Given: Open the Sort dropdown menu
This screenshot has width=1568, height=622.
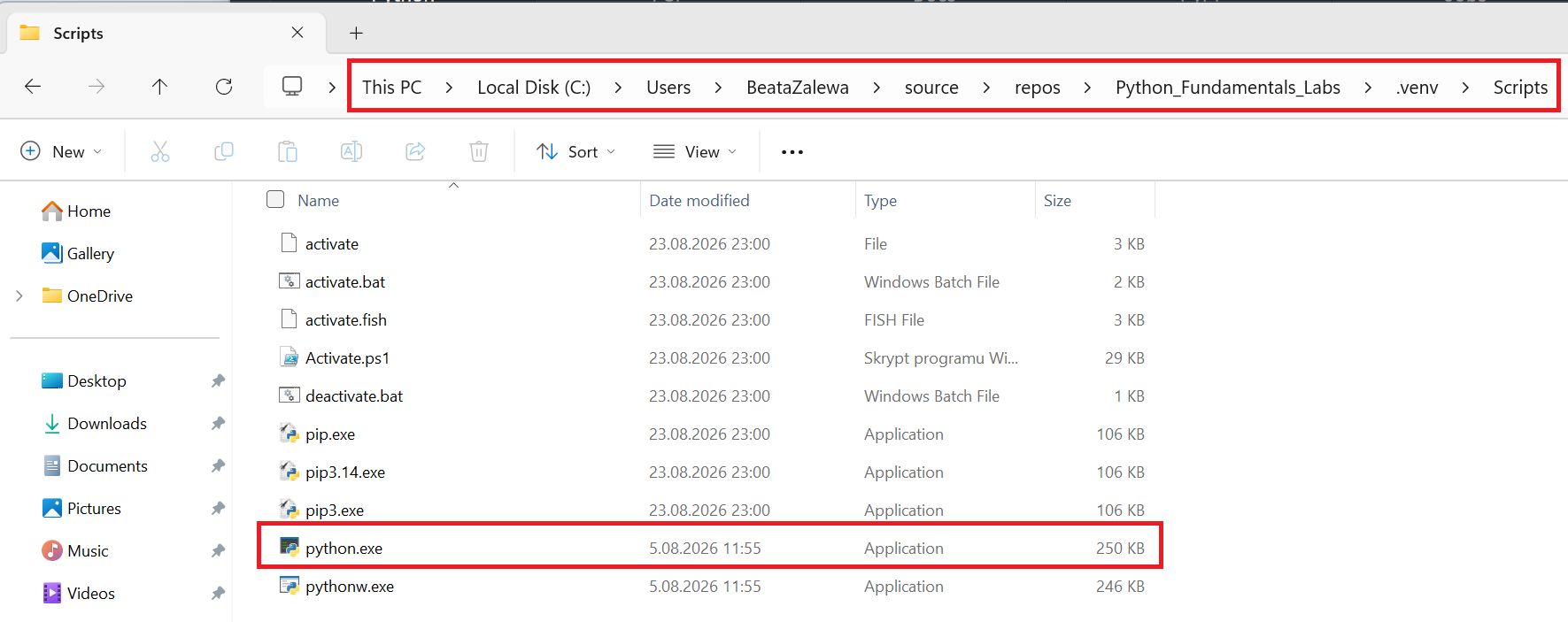Looking at the screenshot, I should click(575, 151).
